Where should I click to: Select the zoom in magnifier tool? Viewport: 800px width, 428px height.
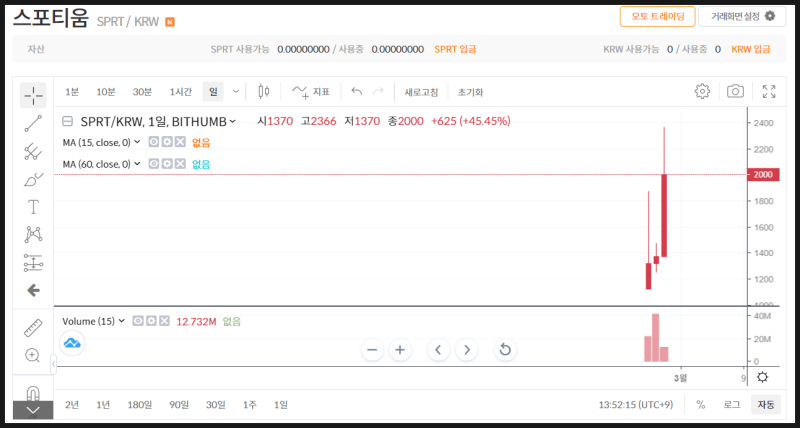tap(33, 356)
